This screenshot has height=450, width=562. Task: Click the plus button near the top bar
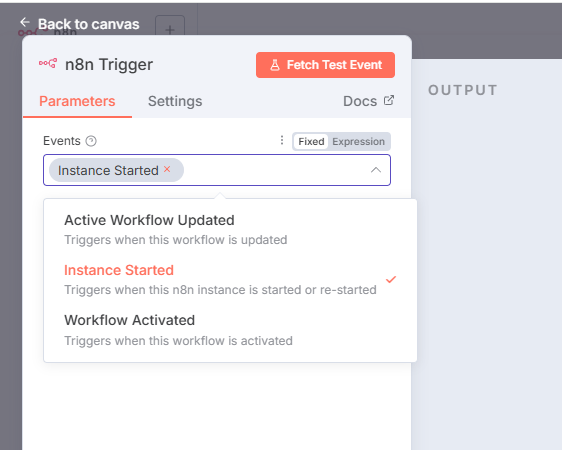pos(170,29)
